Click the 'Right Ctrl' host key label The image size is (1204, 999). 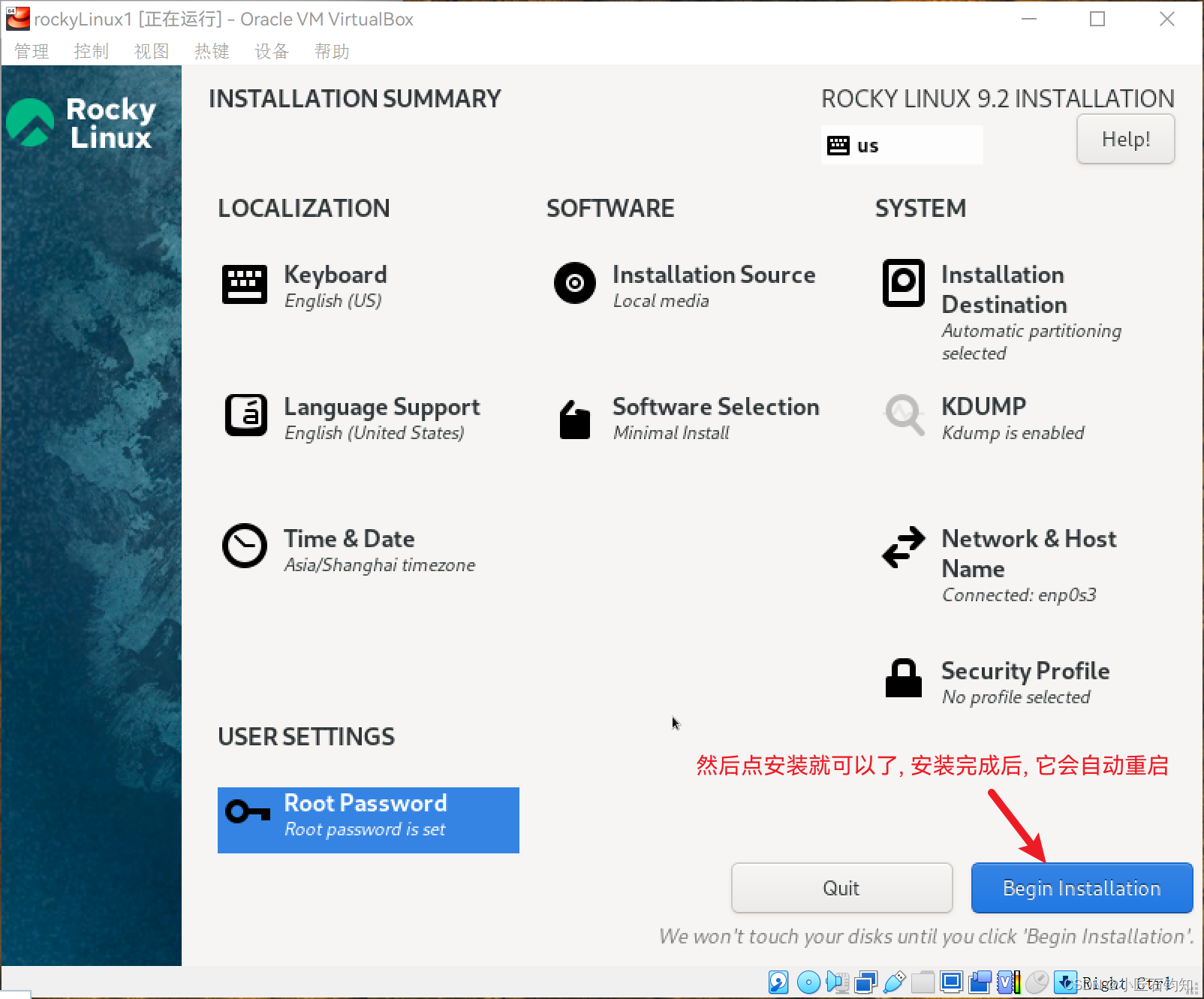(x=1127, y=983)
